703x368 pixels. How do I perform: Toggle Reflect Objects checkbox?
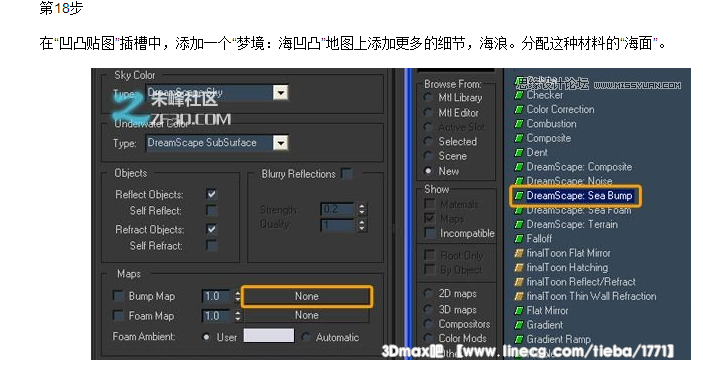coord(211,194)
